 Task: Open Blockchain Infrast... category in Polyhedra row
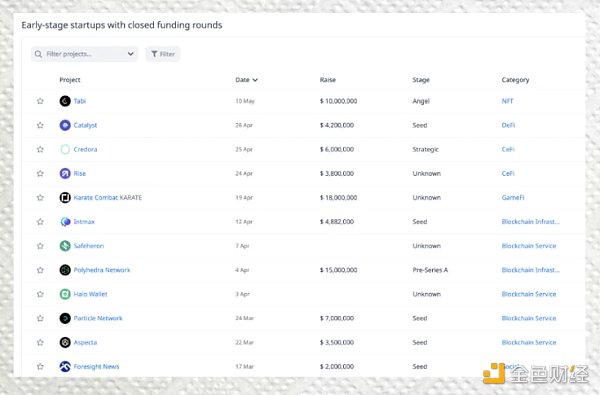point(530,270)
